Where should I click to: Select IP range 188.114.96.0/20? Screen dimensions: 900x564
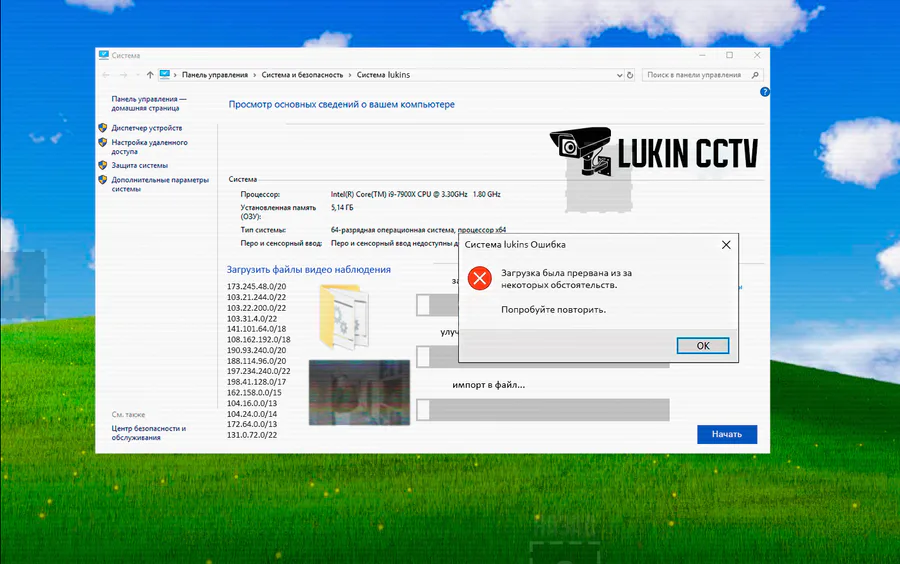click(256, 361)
